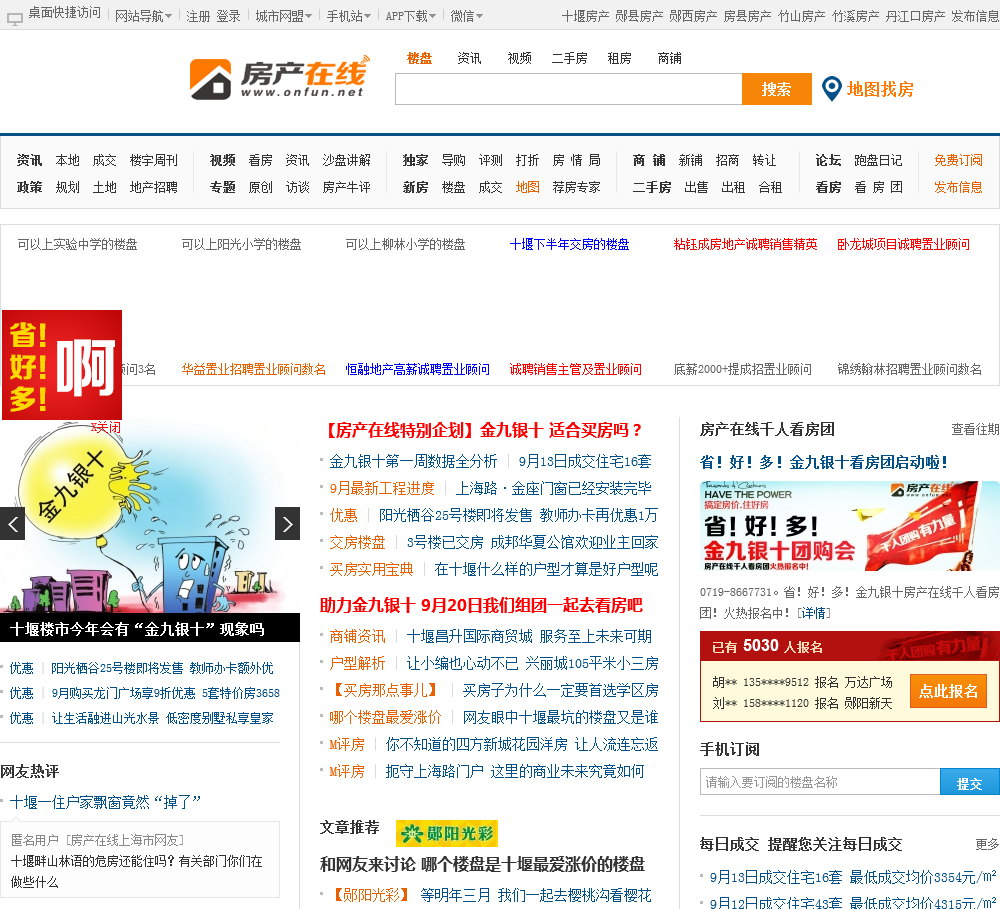The width and height of the screenshot is (1000, 909).
Task: Click the main search input field
Action: [569, 89]
